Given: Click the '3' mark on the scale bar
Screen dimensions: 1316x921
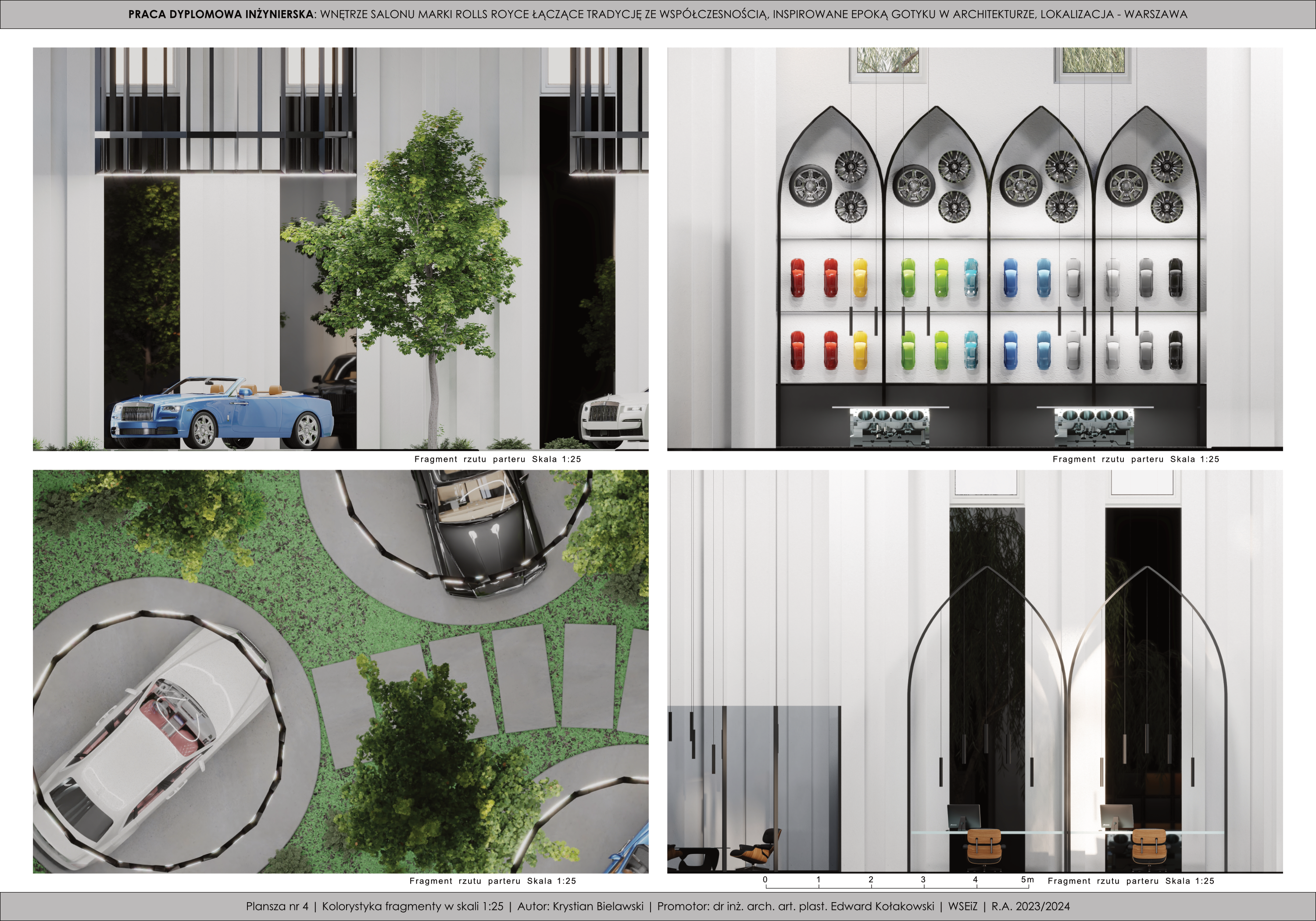Looking at the screenshot, I should (923, 879).
